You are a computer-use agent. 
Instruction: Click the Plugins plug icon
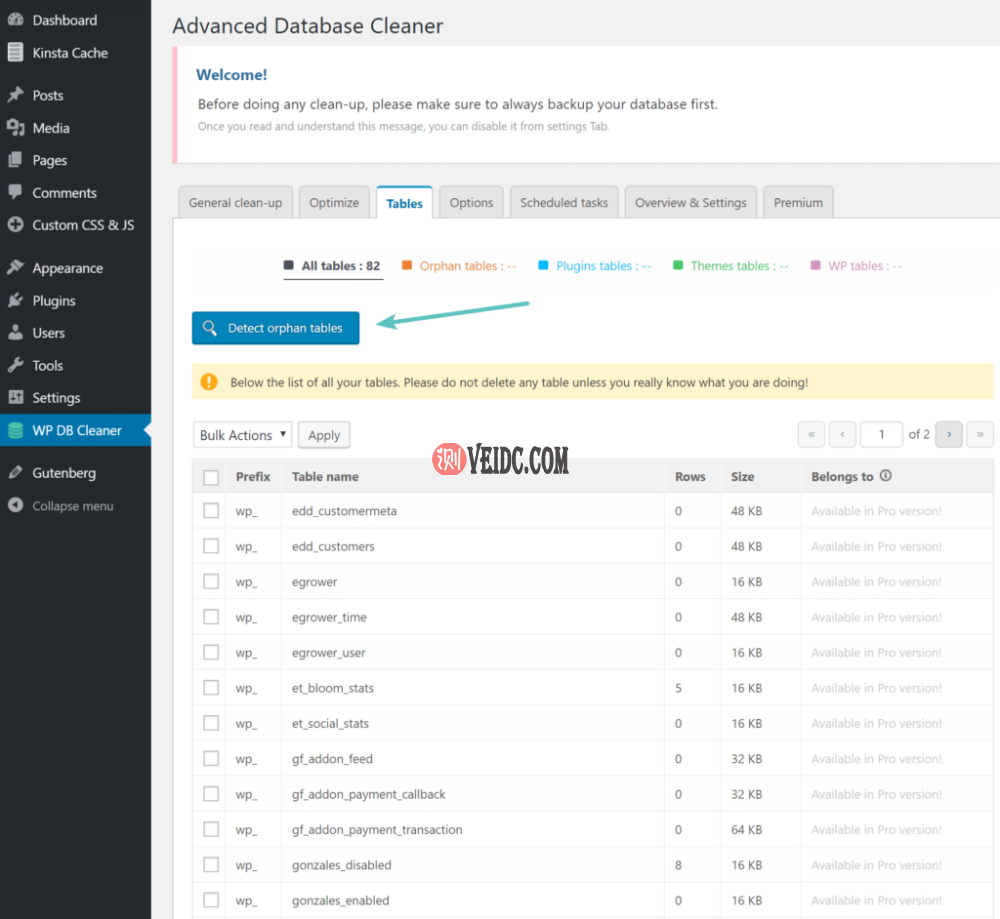pyautogui.click(x=15, y=300)
